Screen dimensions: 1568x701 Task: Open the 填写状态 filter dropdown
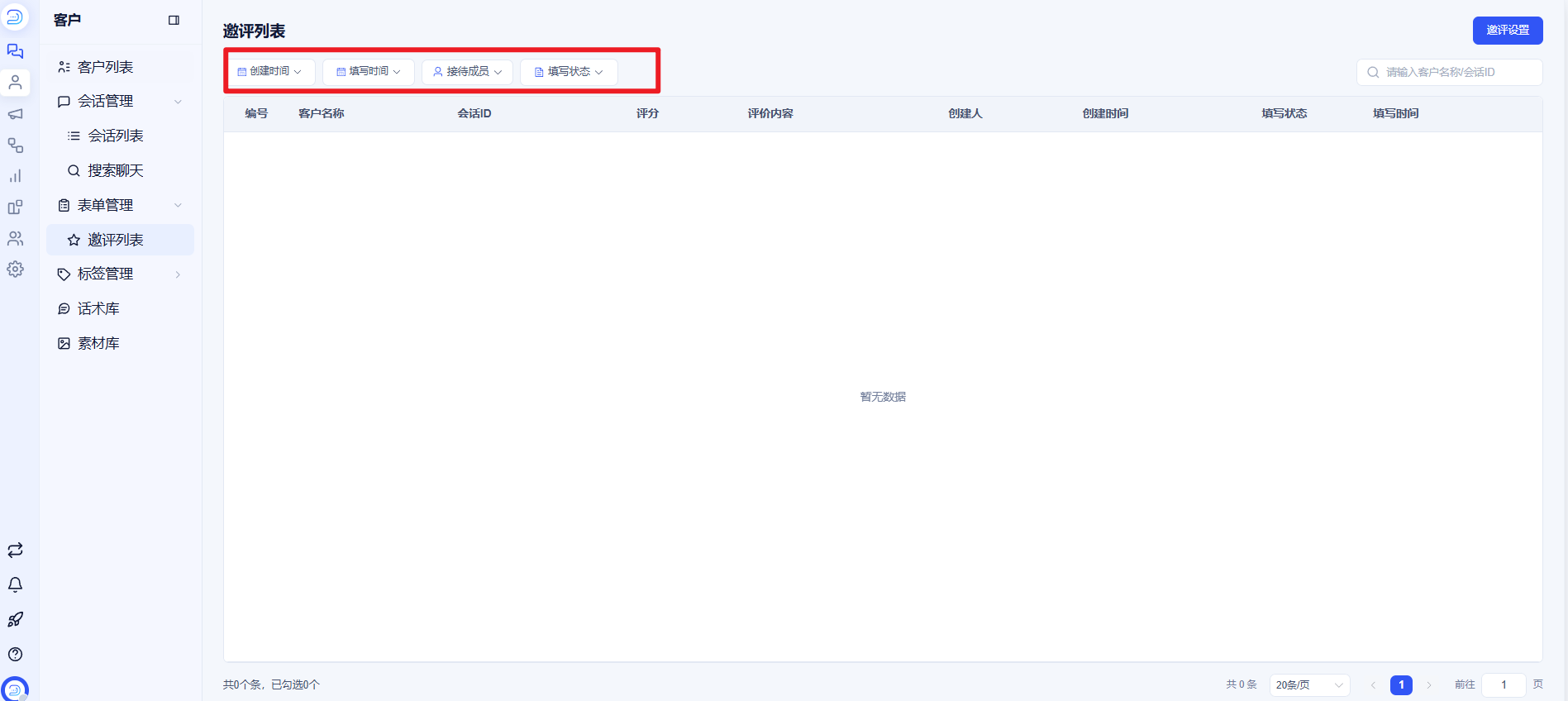point(569,72)
